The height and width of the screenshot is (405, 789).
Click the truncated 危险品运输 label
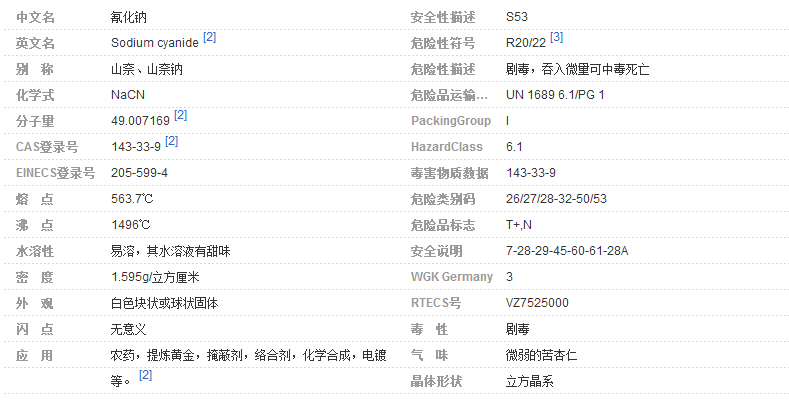tap(449, 95)
